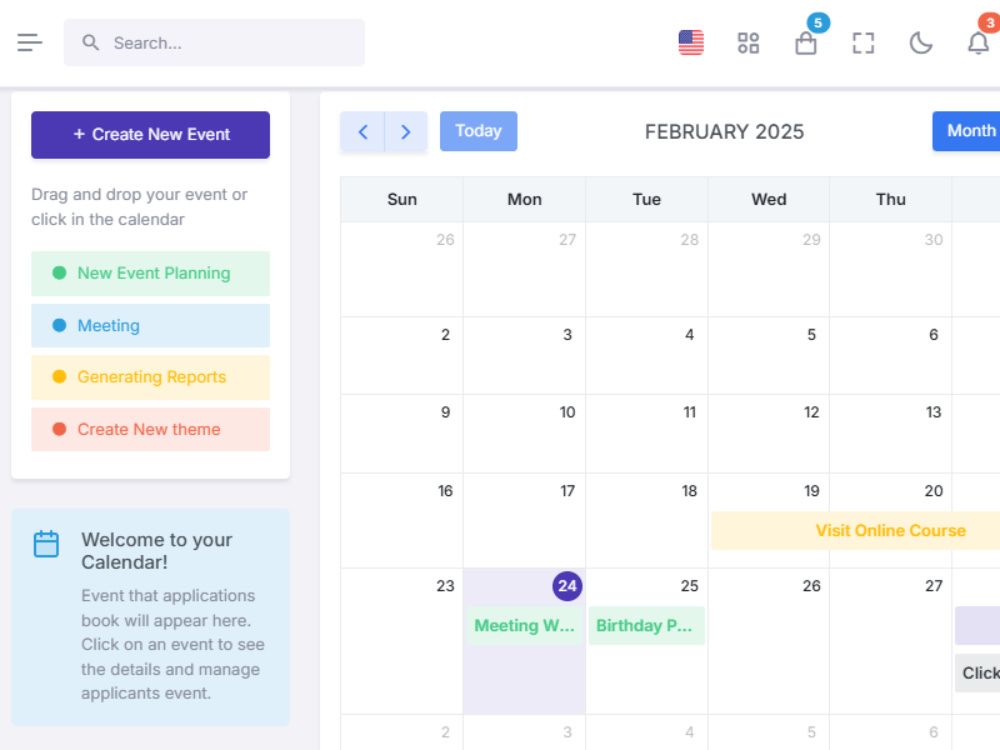1000x750 pixels.
Task: Click the cart badge showing 5
Action: coord(818,23)
